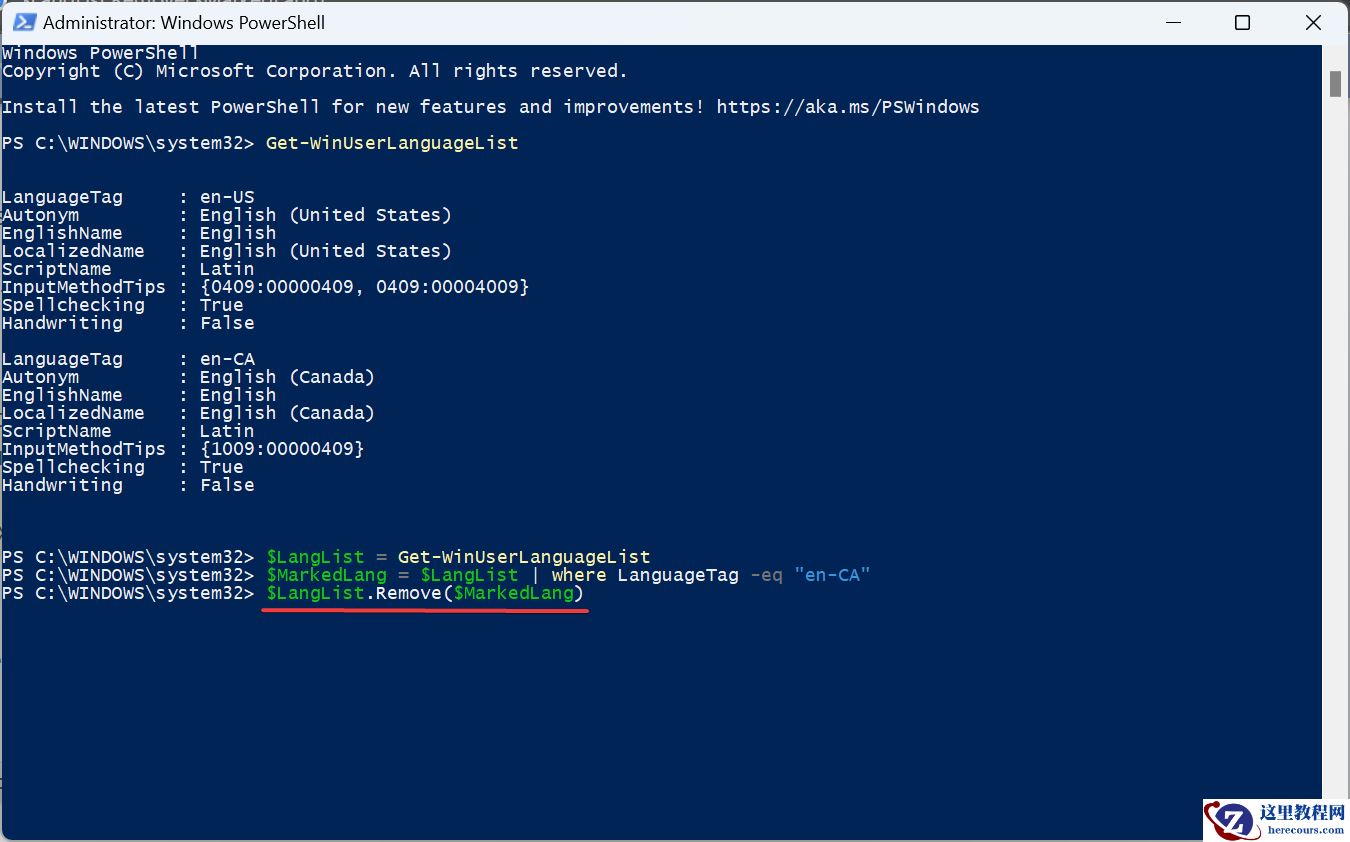Click the window title 'Administrator: Windows PowerShell'
Viewport: 1350px width, 842px height.
pyautogui.click(x=184, y=22)
